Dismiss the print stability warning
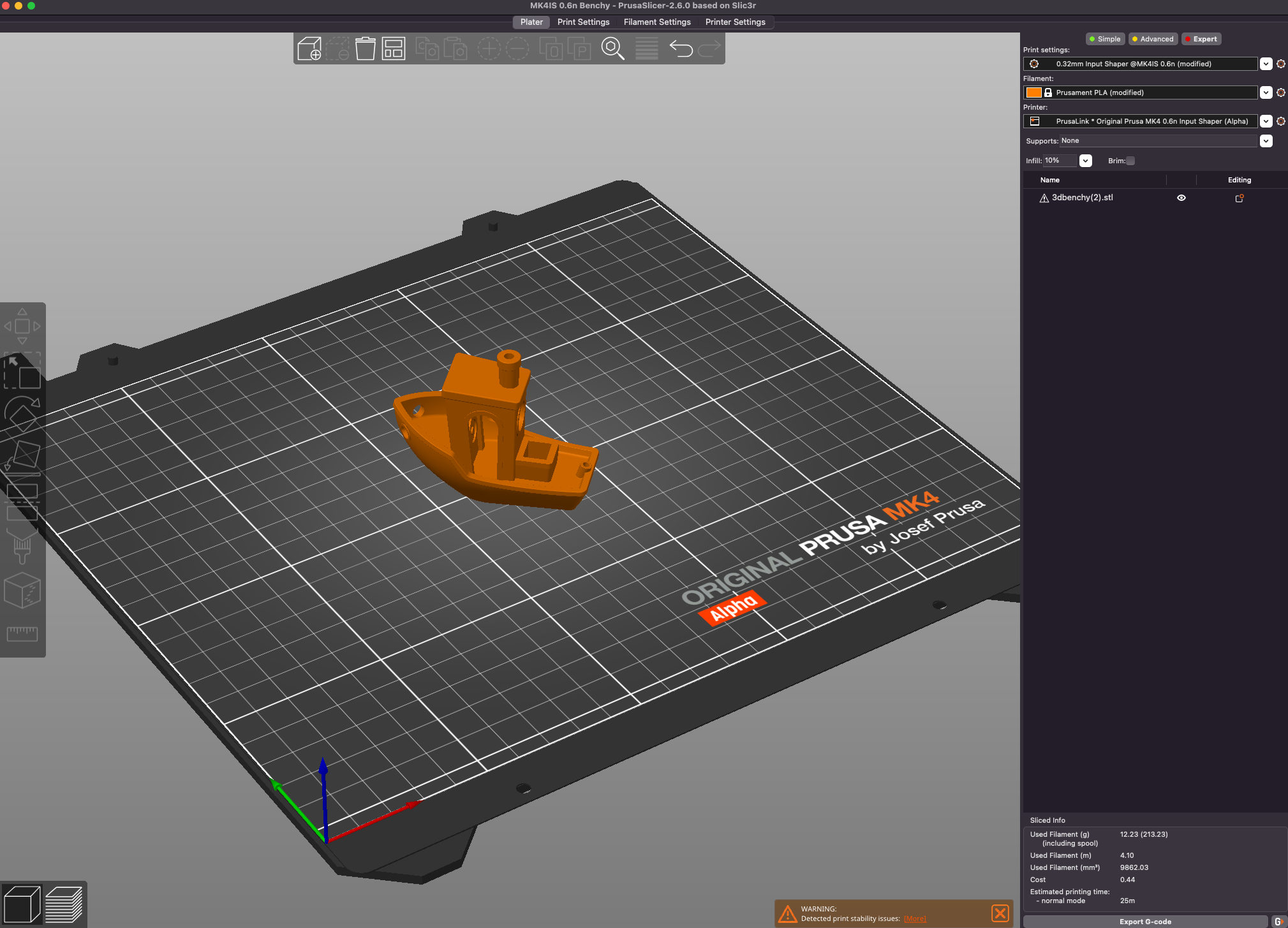 (1000, 913)
